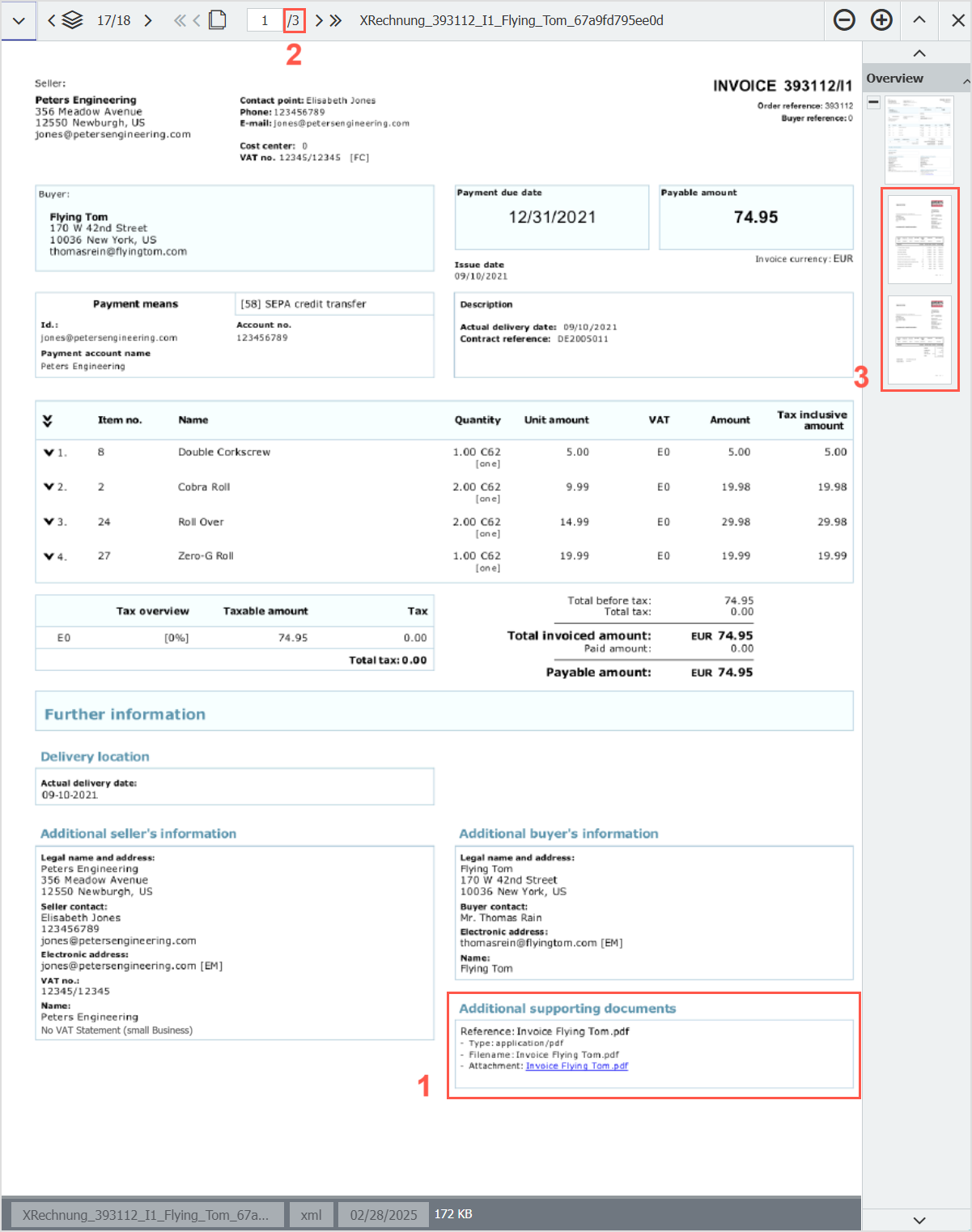Toggle the minus control beside first thumbnail
Screen dimensions: 972x1232
(873, 102)
